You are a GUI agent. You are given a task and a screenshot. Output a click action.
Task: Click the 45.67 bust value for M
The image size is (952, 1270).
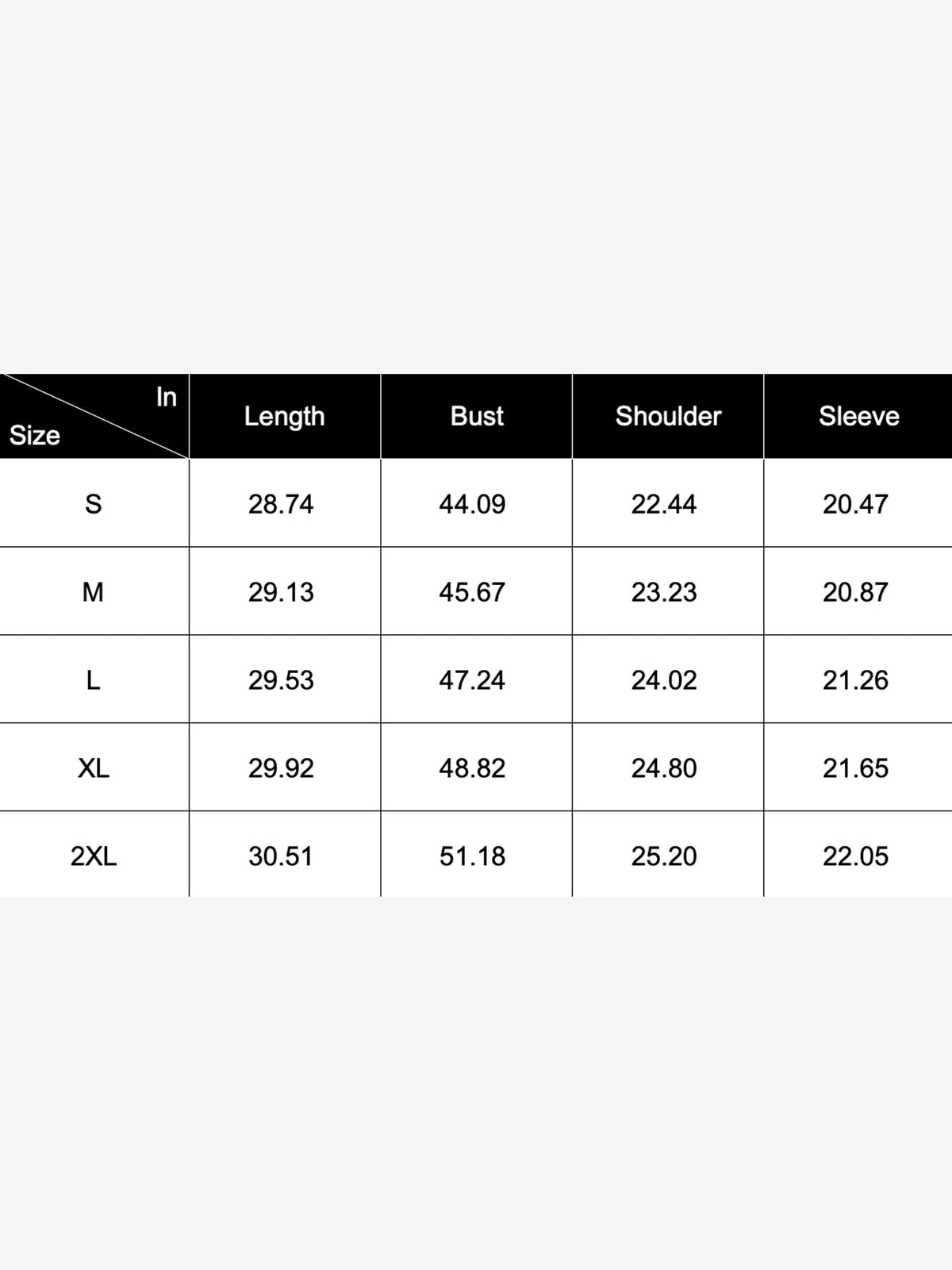tap(472, 591)
